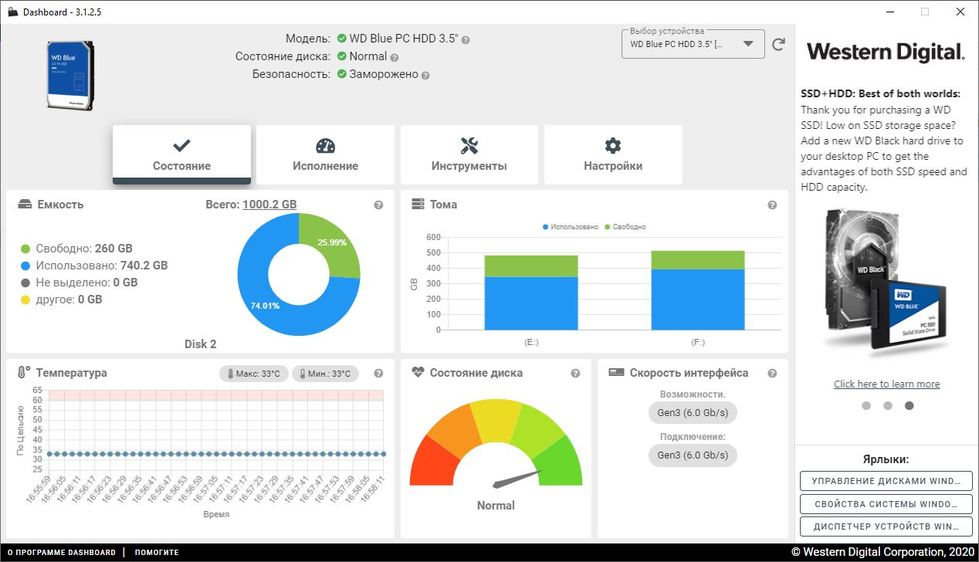Click the 'Click here to learn more' link
Image resolution: width=979 pixels, height=562 pixels.
point(886,384)
